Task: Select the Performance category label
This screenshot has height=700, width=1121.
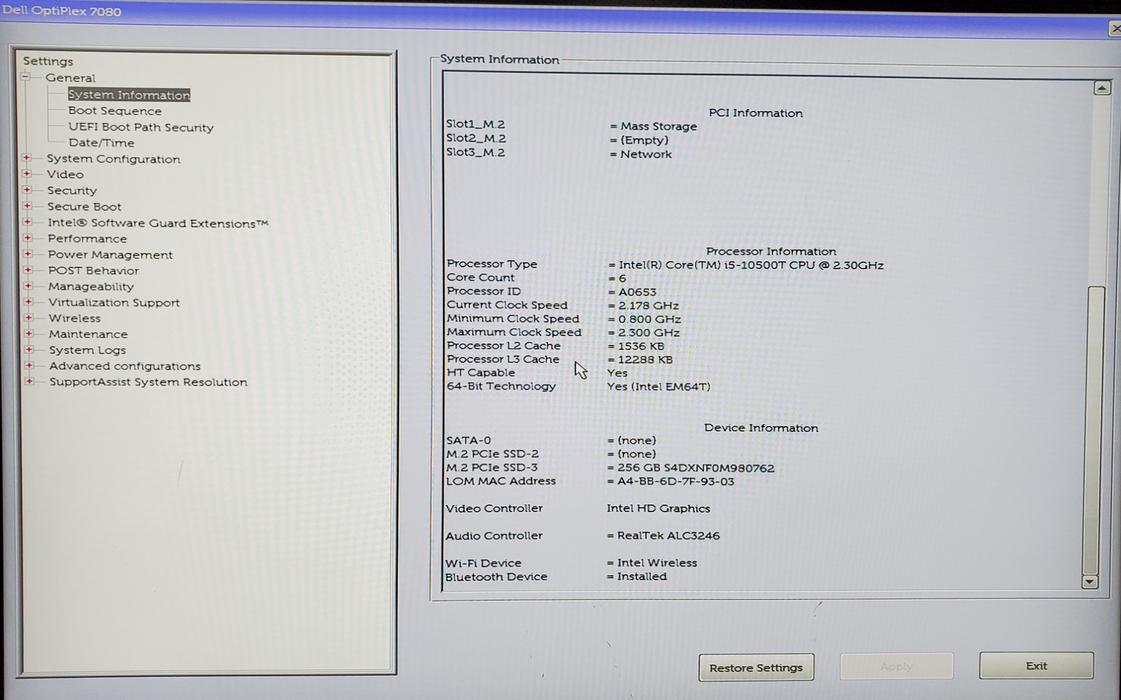Action: coord(87,239)
